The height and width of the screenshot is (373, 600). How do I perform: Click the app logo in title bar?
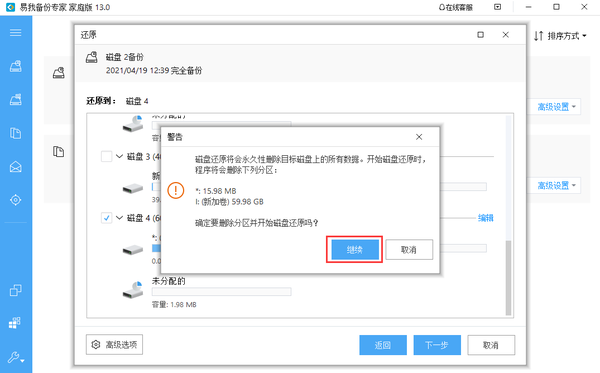10,7
